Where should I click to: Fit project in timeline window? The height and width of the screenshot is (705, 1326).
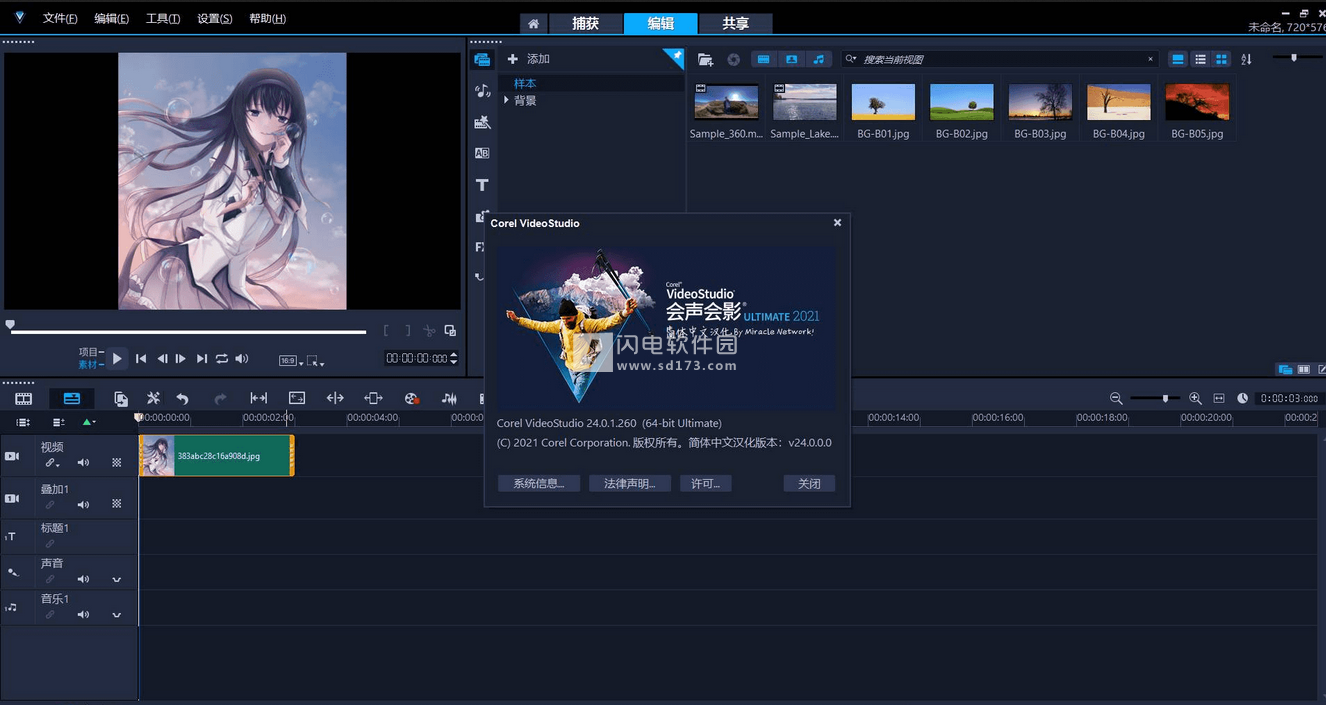[1219, 398]
